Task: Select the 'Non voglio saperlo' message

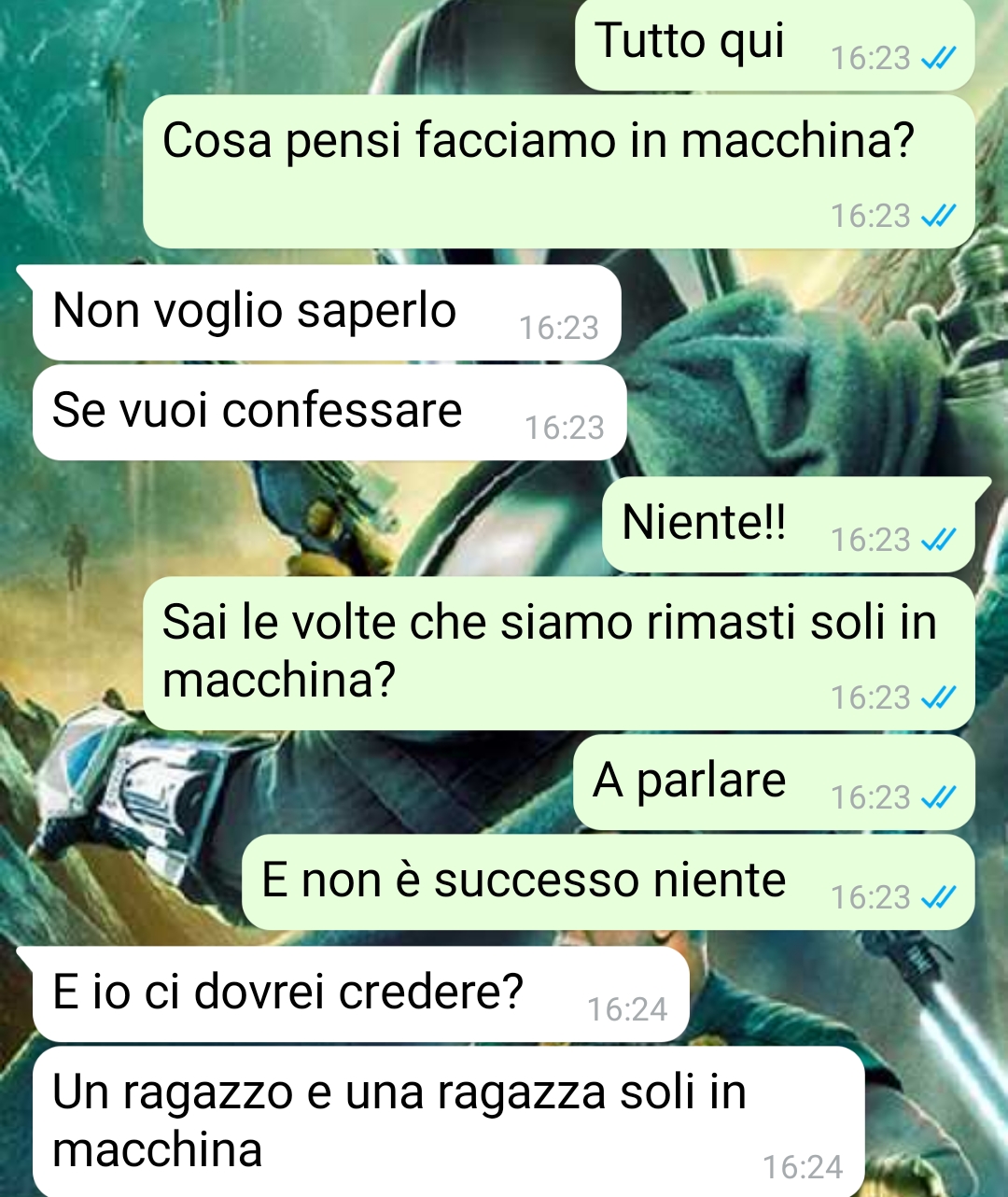Action: coord(327,313)
